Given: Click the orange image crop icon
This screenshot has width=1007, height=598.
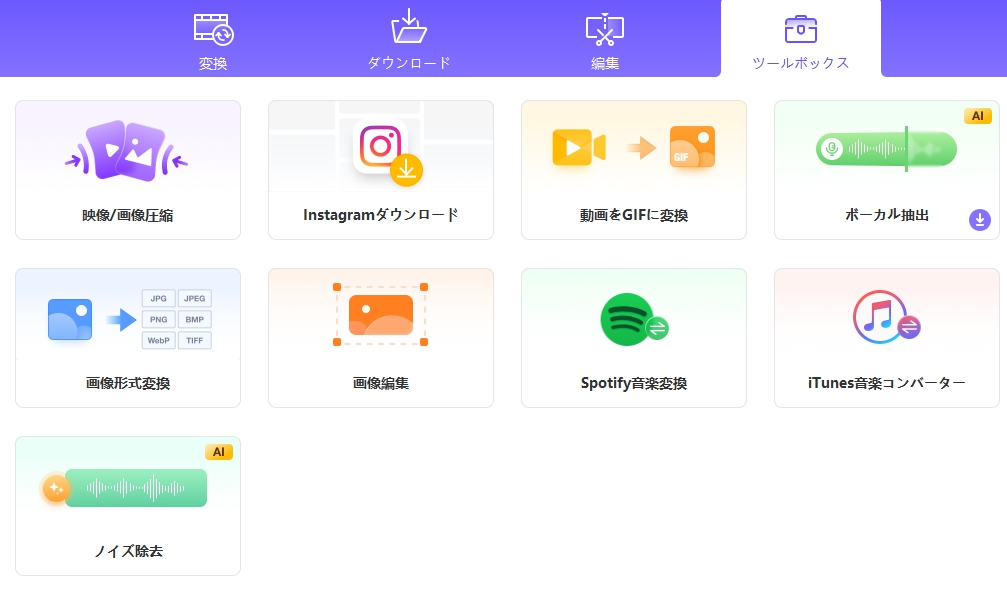Looking at the screenshot, I should point(380,315).
